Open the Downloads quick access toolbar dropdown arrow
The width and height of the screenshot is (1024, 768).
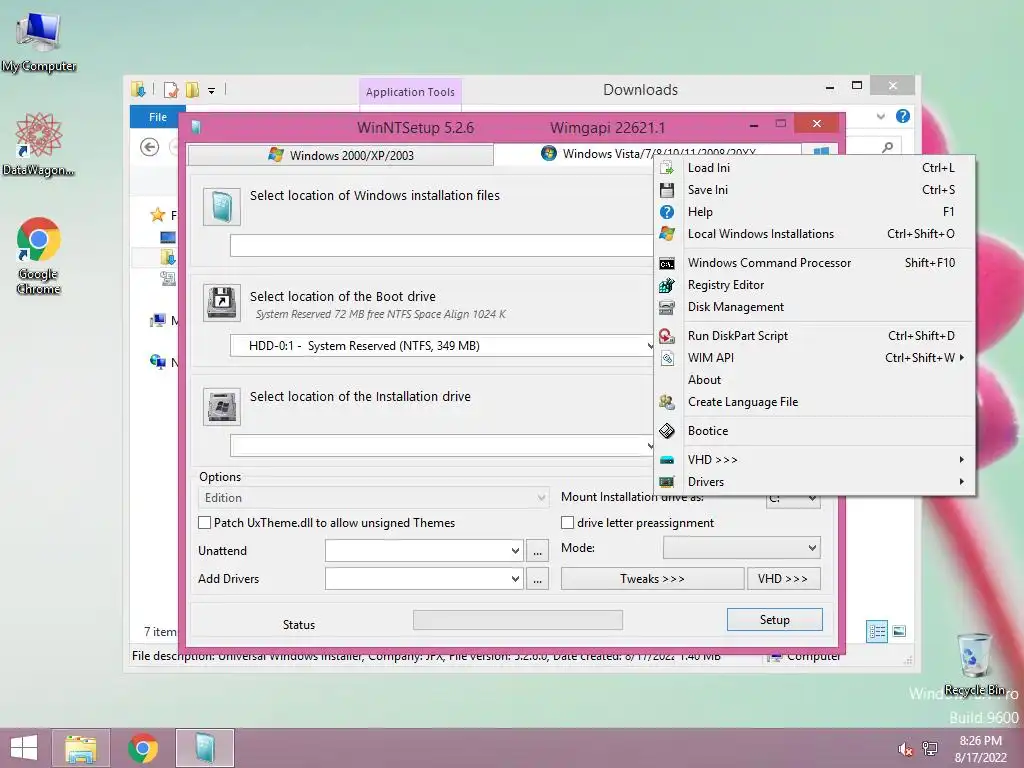pos(212,91)
